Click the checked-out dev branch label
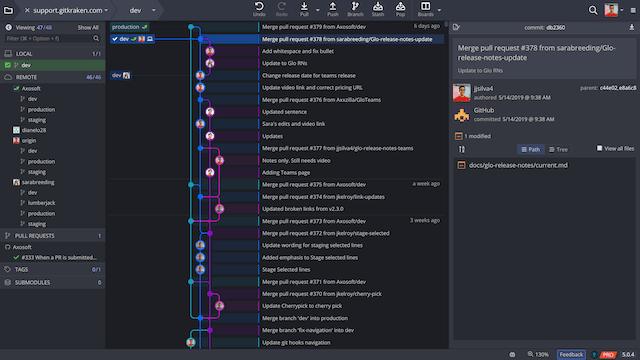 tap(132, 39)
